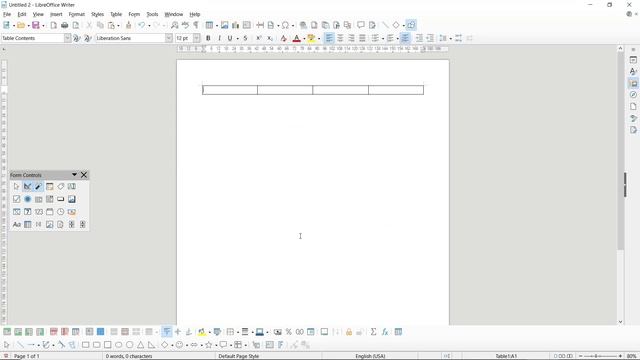The height and width of the screenshot is (360, 640).
Task: Click the Number Format Percent icon
Action: (x=289, y=332)
